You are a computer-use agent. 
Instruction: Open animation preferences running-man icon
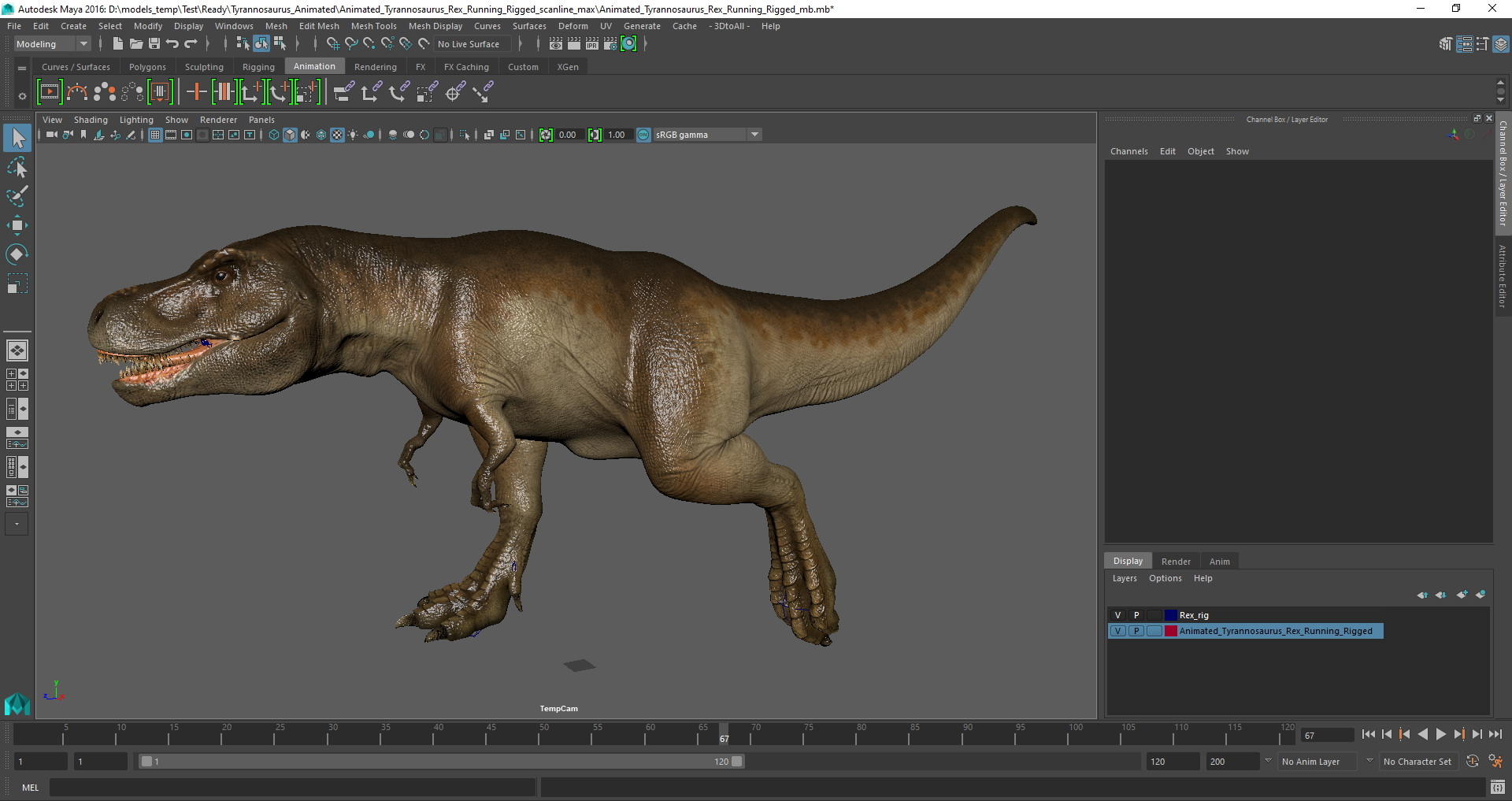(x=1495, y=761)
